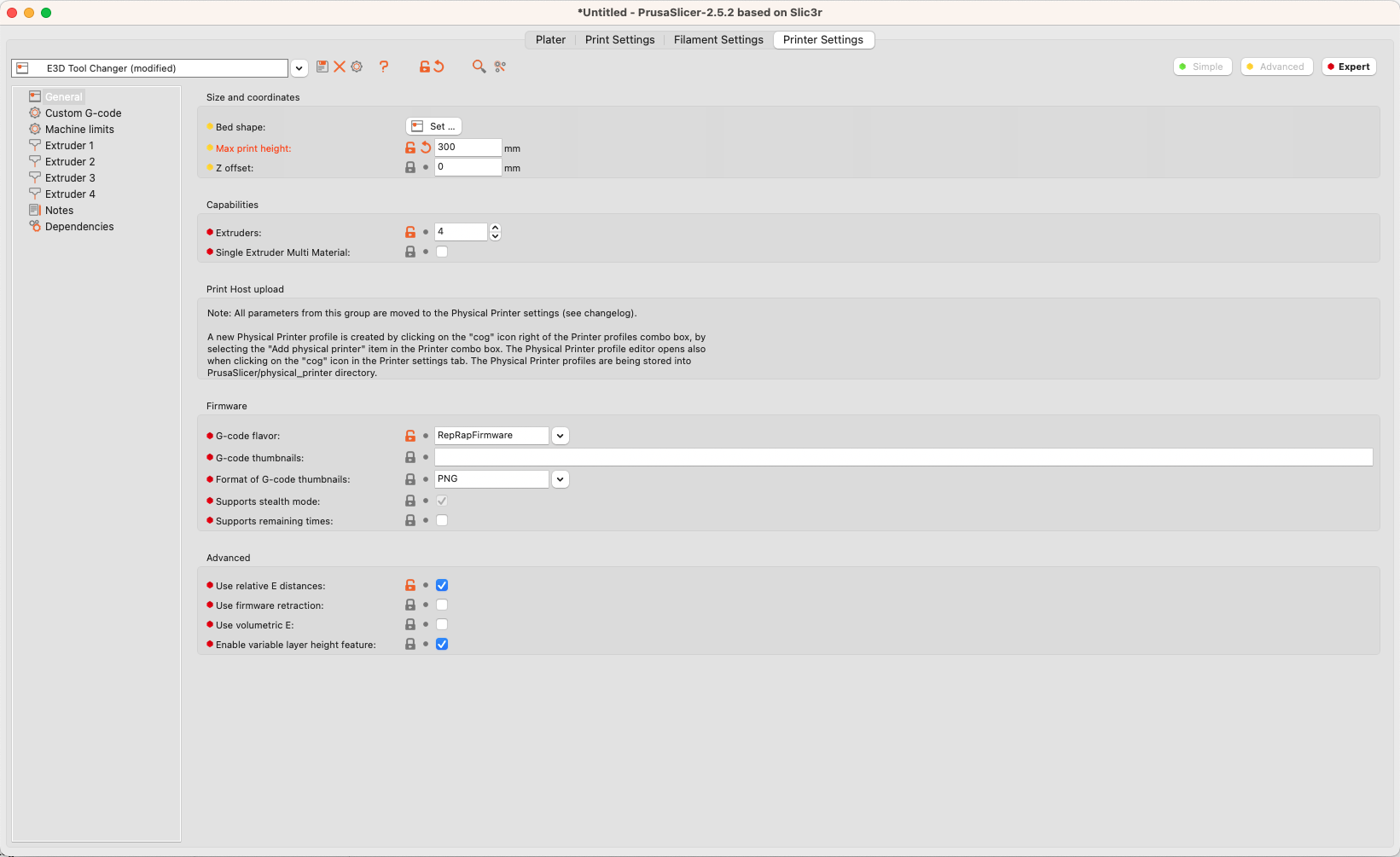Click lock icon beside Use firmware retraction
Viewport: 1400px width, 857px height.
point(410,605)
